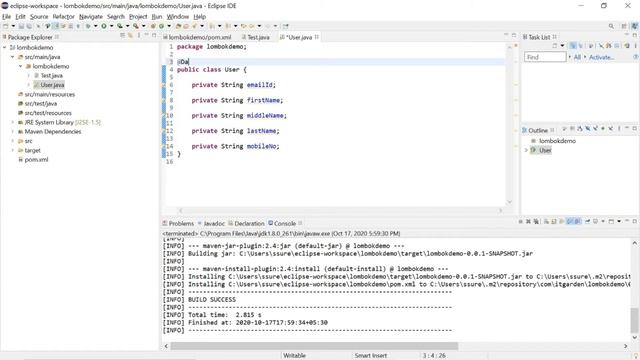640x360 pixels.
Task: Collapse the src/main/java folder node
Action: [12, 57]
